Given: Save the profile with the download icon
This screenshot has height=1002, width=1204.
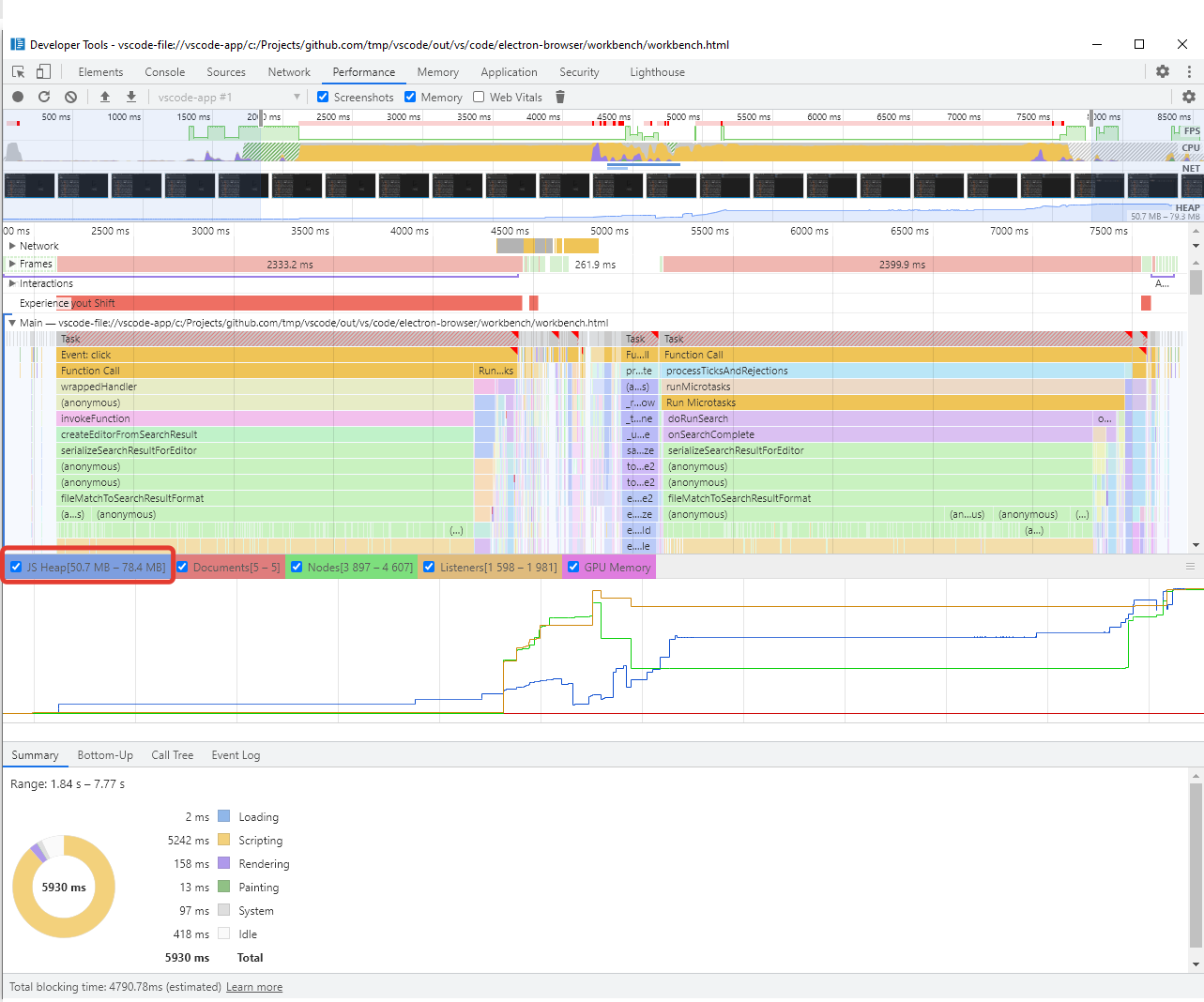Looking at the screenshot, I should coord(131,97).
